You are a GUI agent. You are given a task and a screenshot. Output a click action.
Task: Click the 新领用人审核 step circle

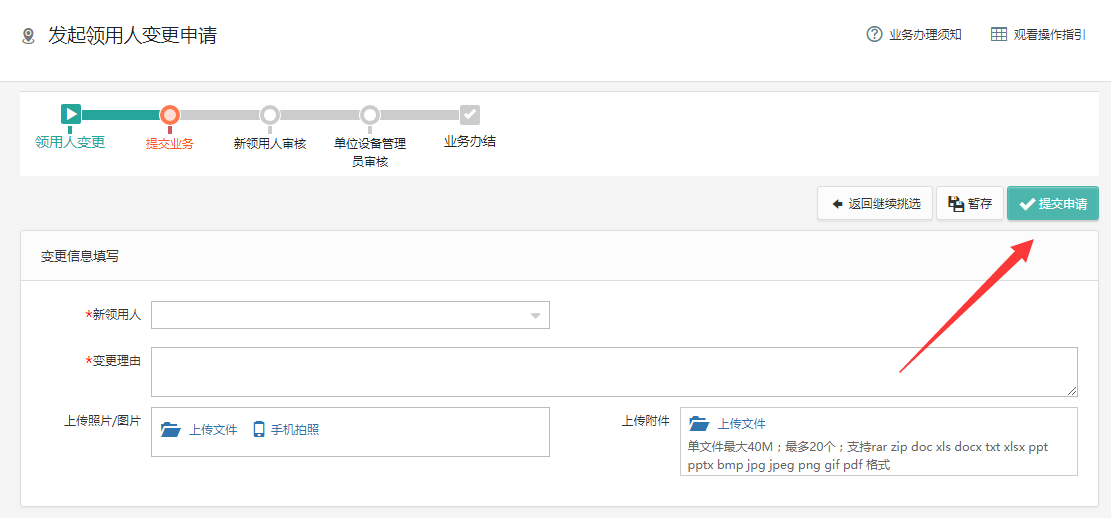tap(269, 115)
